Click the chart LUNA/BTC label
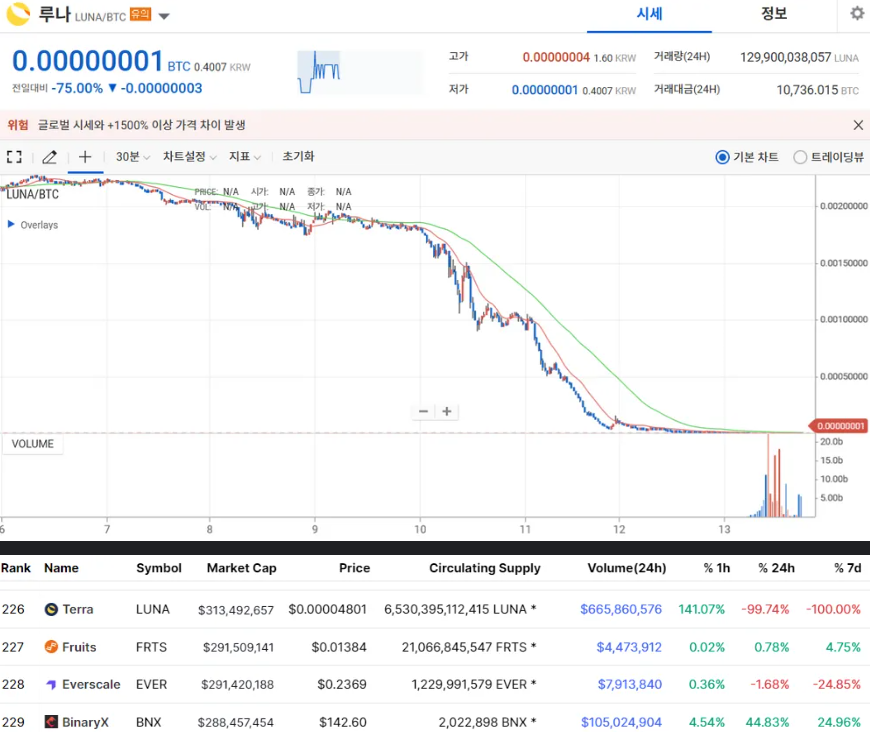Image resolution: width=870 pixels, height=732 pixels. tap(32, 194)
